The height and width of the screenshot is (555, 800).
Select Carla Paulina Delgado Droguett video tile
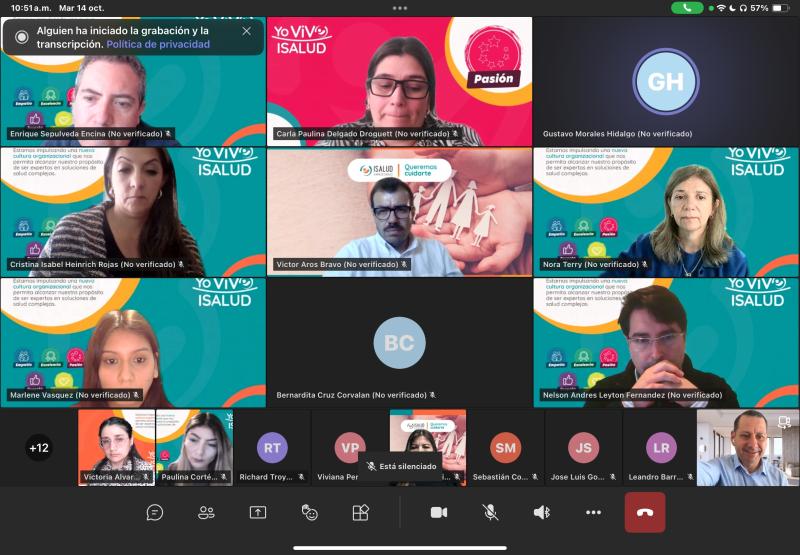pos(399,82)
